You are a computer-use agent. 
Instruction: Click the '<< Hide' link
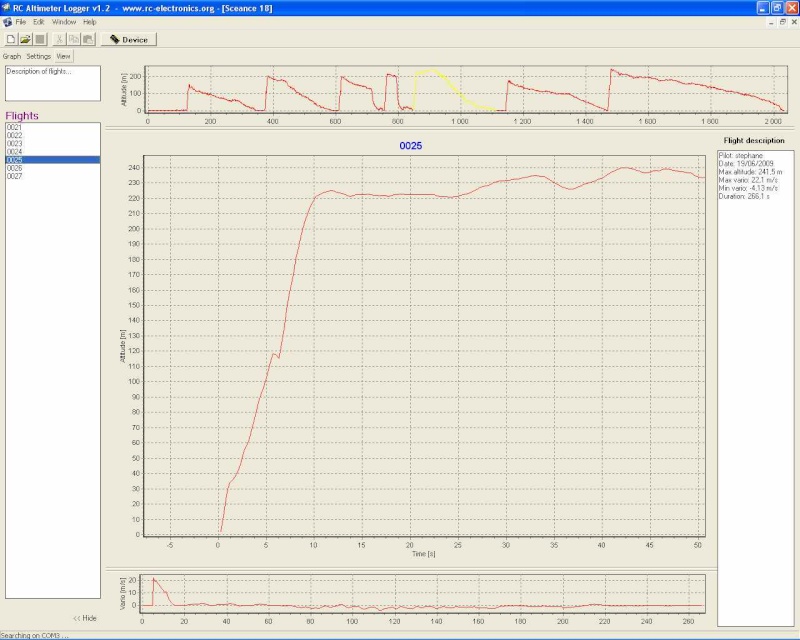pyautogui.click(x=85, y=618)
